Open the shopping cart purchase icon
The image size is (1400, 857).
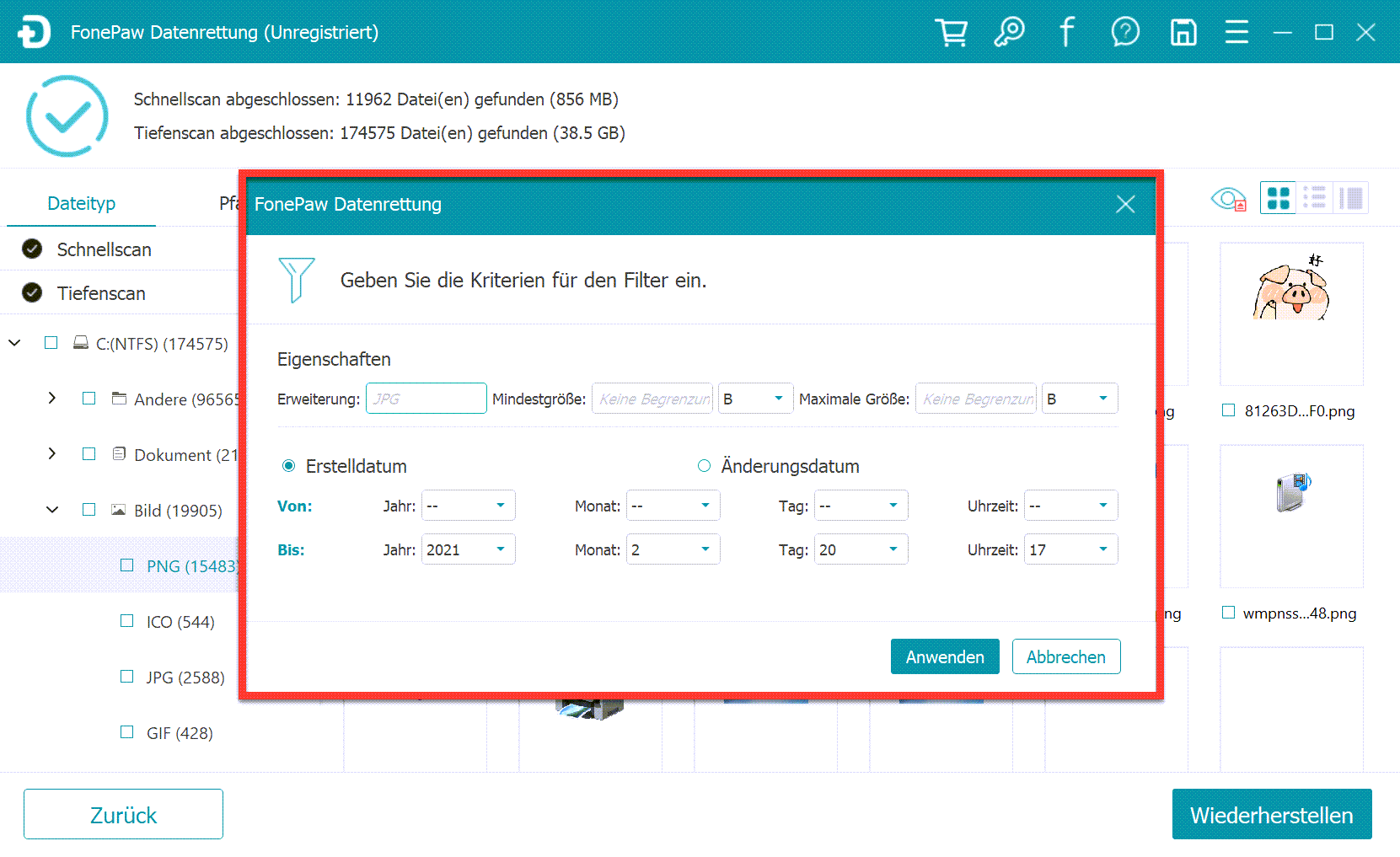[952, 33]
